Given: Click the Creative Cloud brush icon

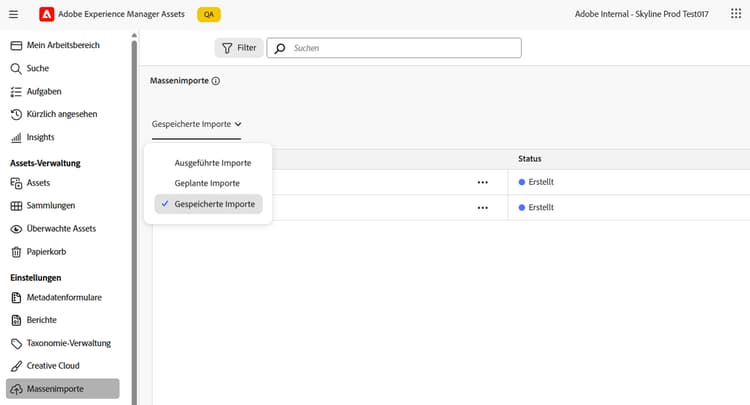Looking at the screenshot, I should click(16, 366).
